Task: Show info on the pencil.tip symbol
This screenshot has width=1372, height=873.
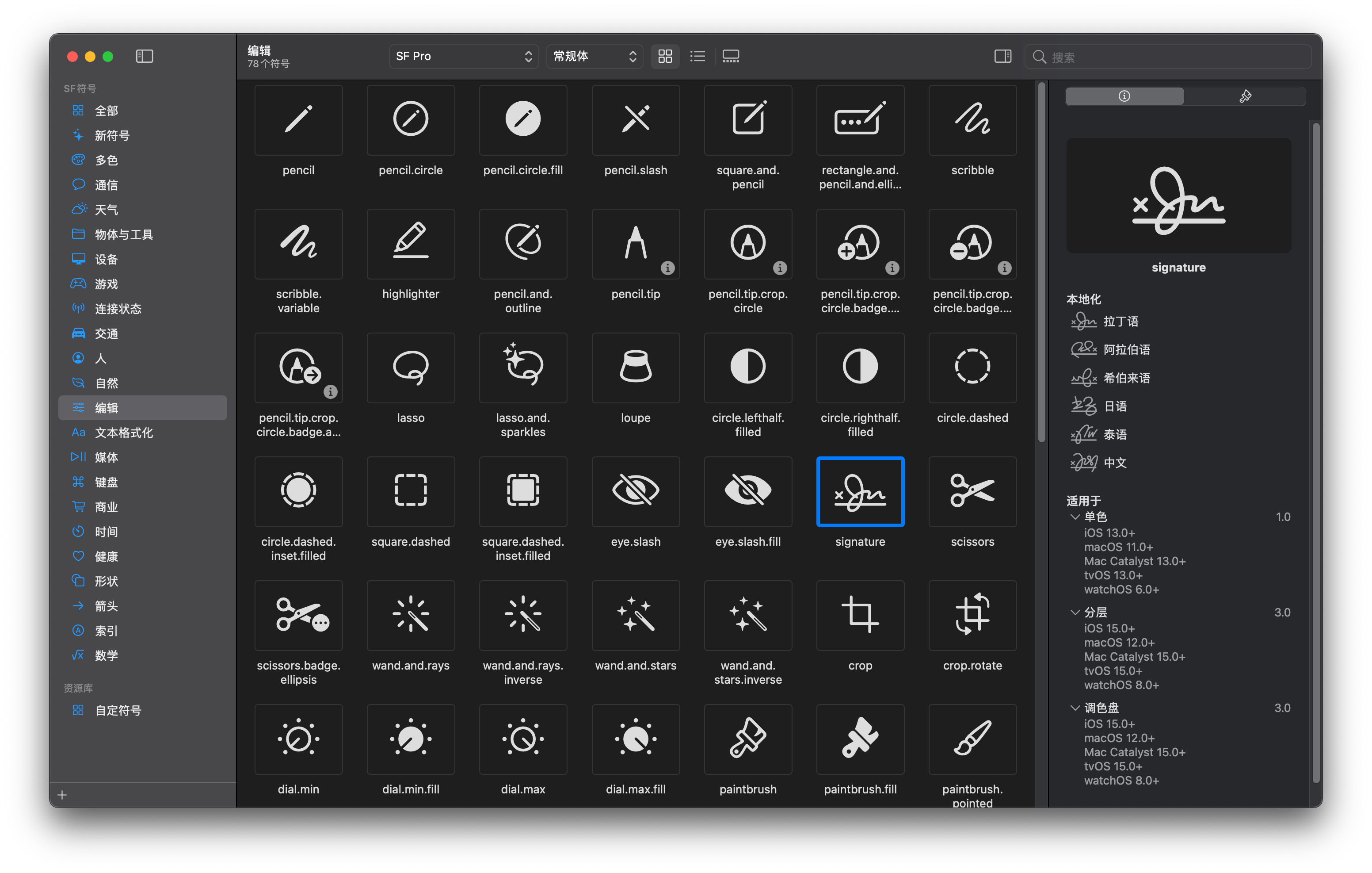Action: pos(667,268)
